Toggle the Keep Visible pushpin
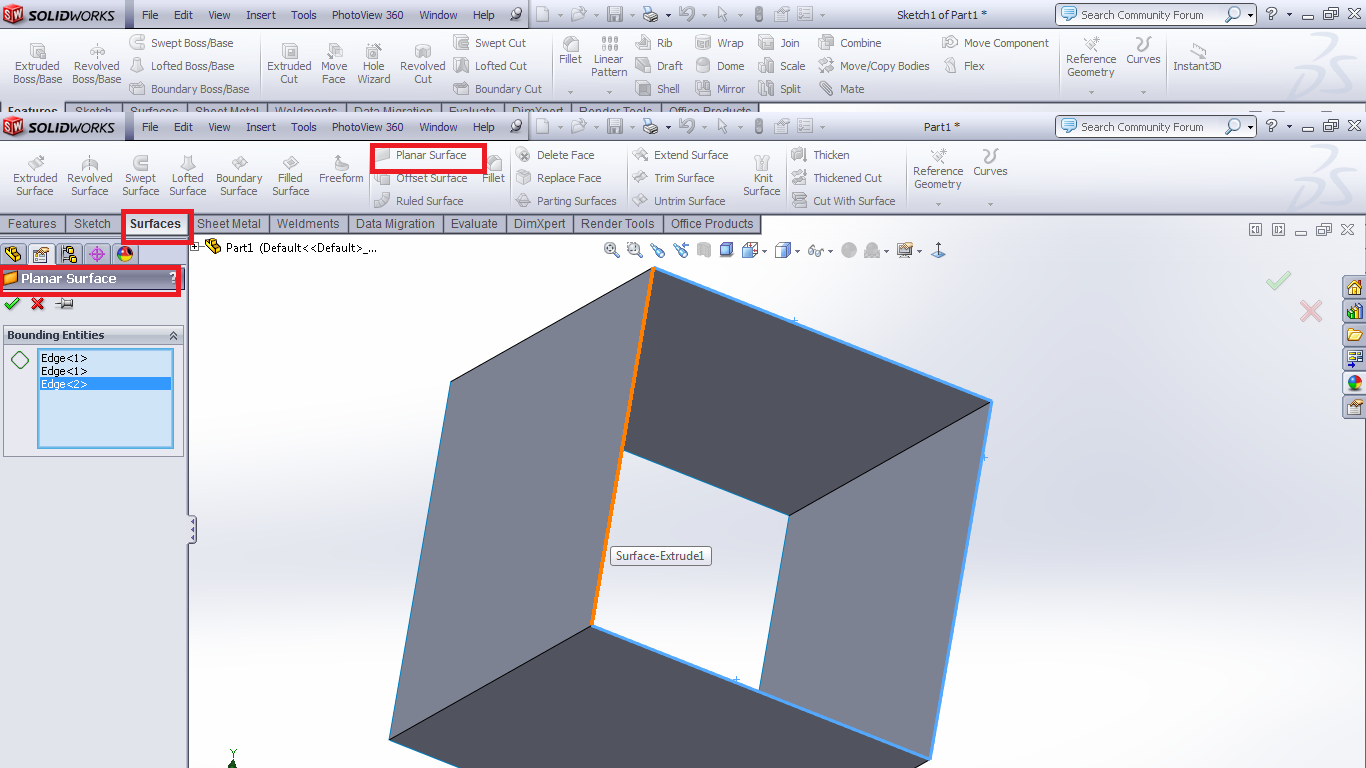1366x768 pixels. (64, 304)
